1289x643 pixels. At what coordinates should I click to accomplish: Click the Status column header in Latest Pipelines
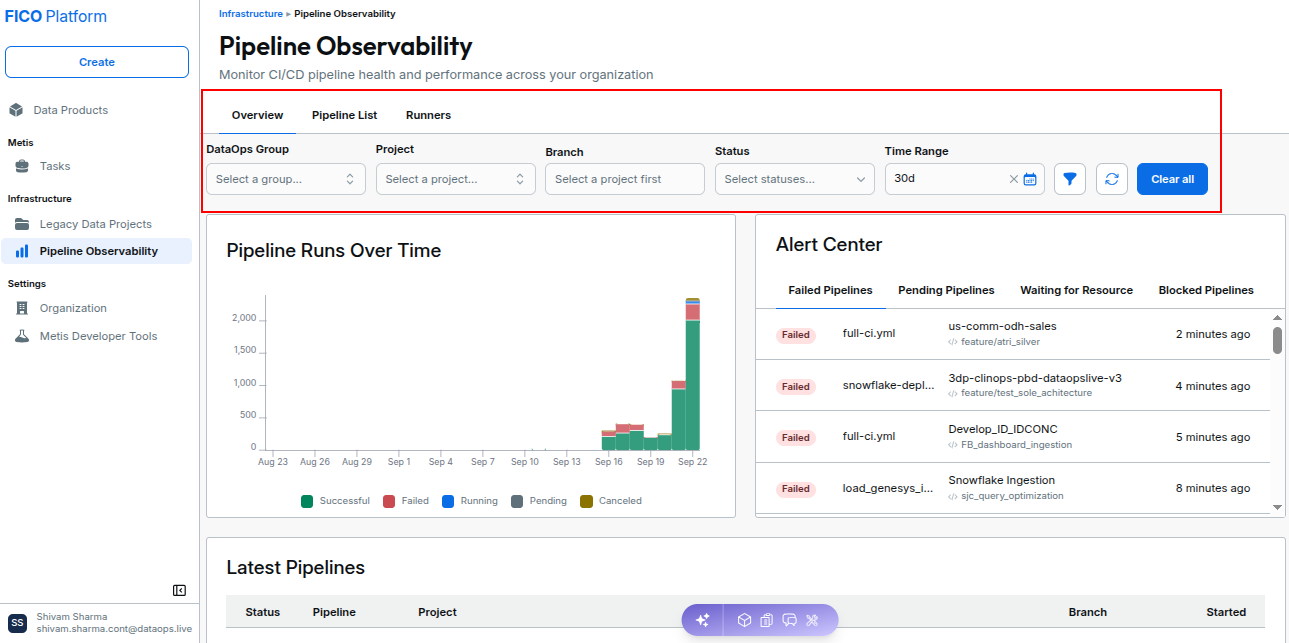263,612
